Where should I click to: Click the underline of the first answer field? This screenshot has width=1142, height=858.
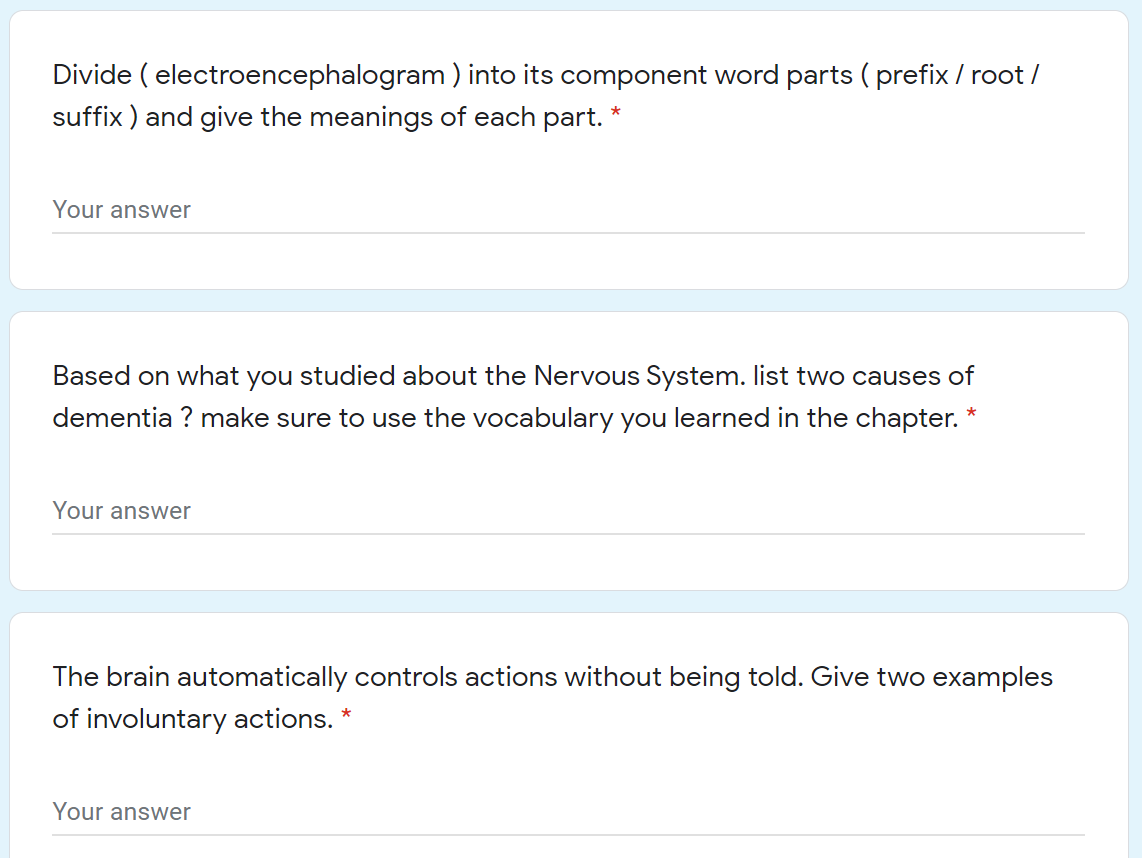click(570, 231)
